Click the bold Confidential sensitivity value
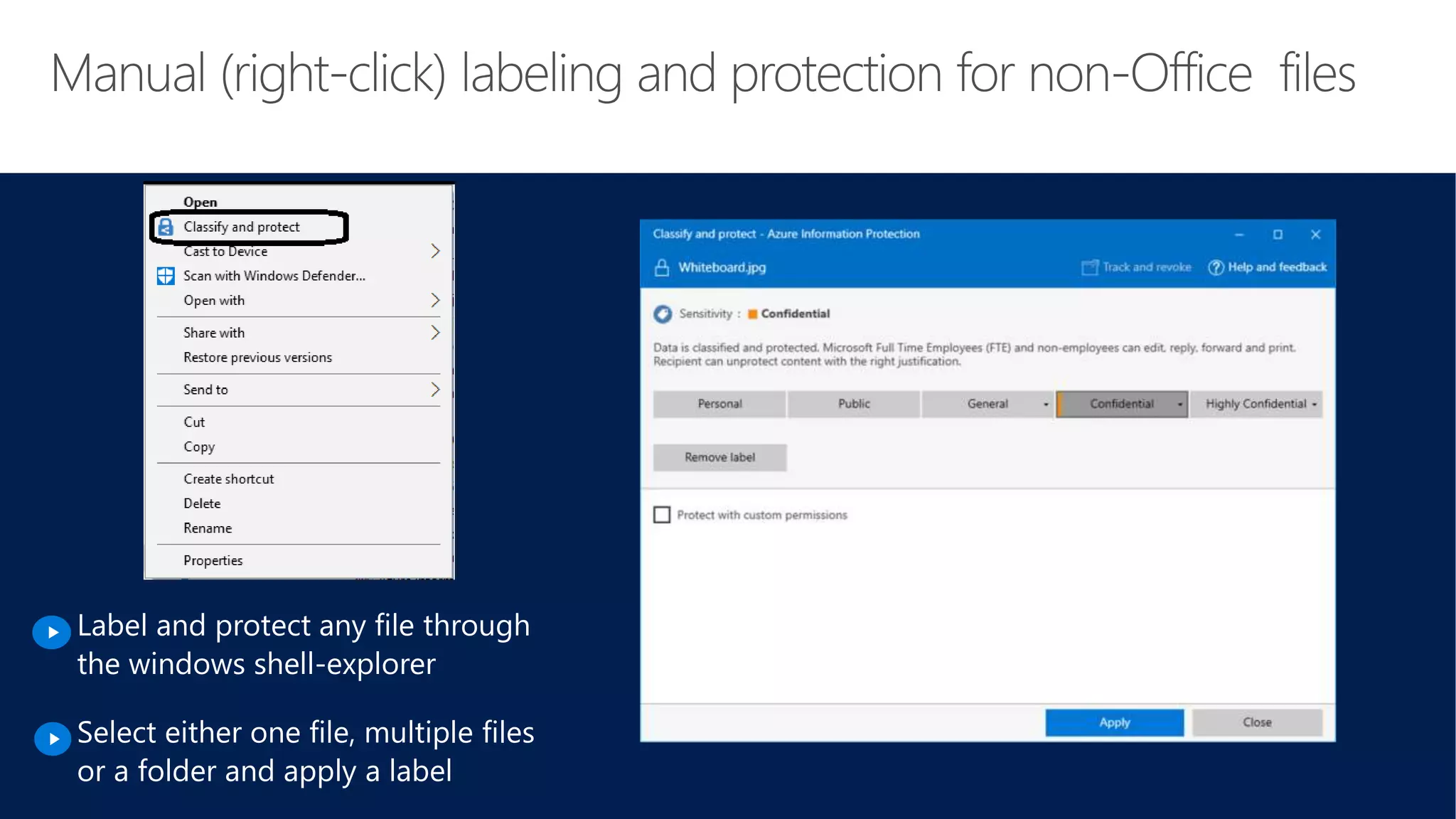 click(795, 314)
